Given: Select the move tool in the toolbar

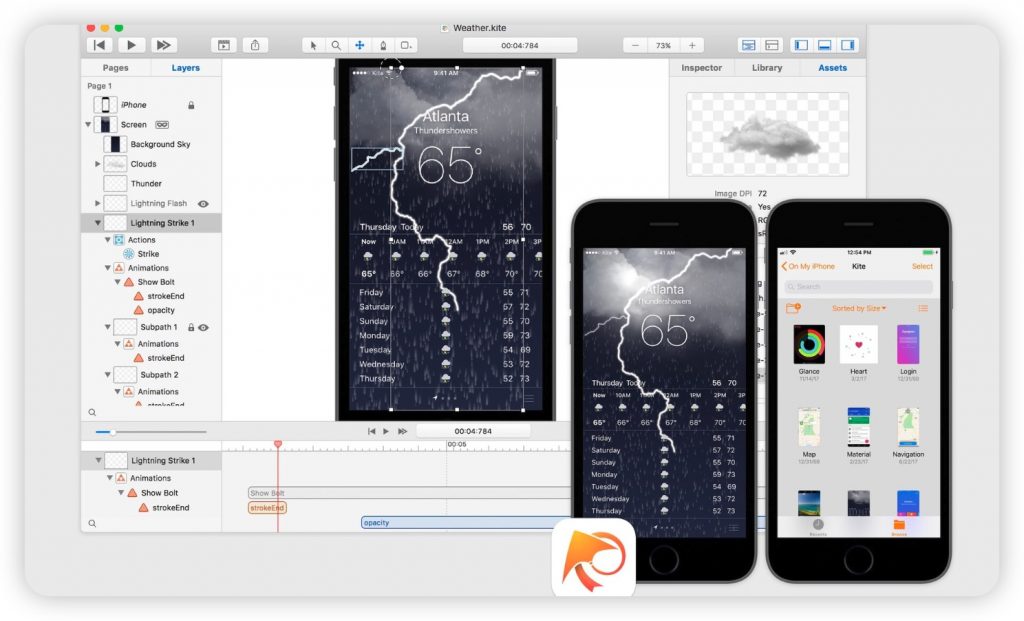Looking at the screenshot, I should [359, 45].
